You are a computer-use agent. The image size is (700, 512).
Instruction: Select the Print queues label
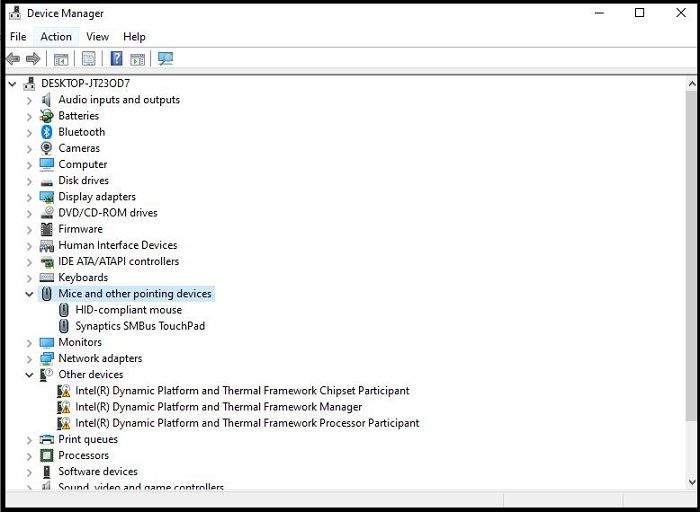click(88, 439)
